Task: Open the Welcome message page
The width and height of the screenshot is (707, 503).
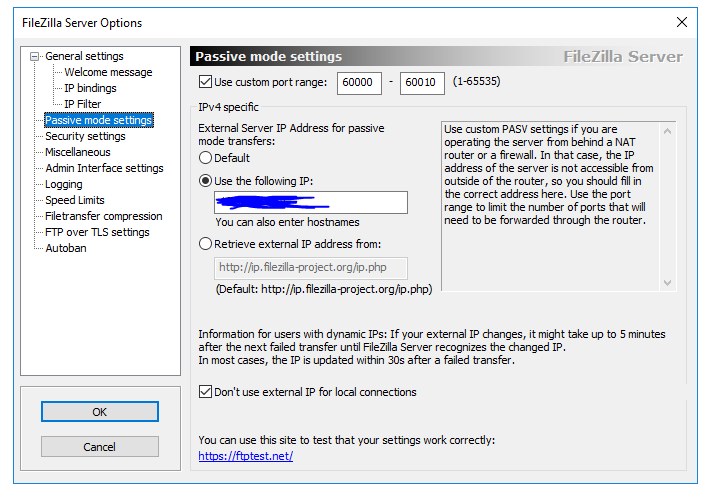Action: tap(108, 72)
